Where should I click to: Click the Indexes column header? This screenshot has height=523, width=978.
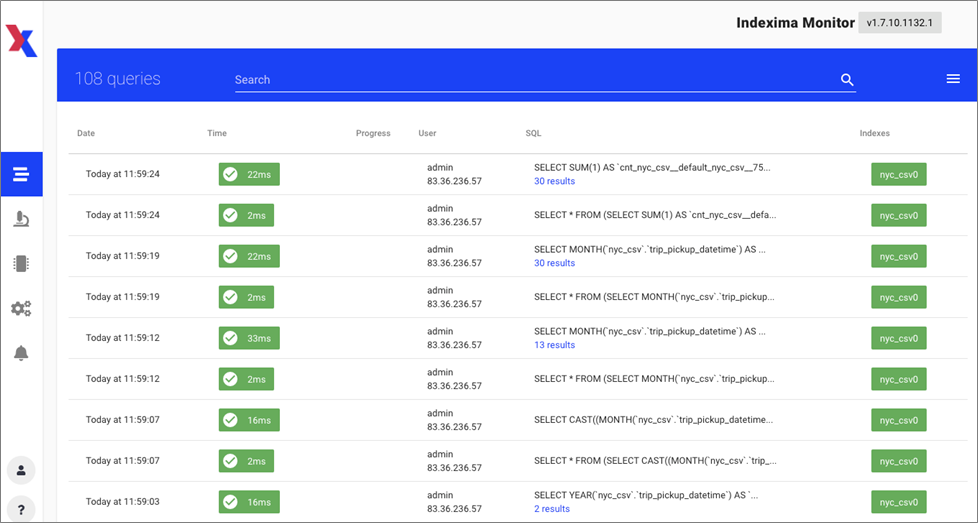click(x=874, y=133)
